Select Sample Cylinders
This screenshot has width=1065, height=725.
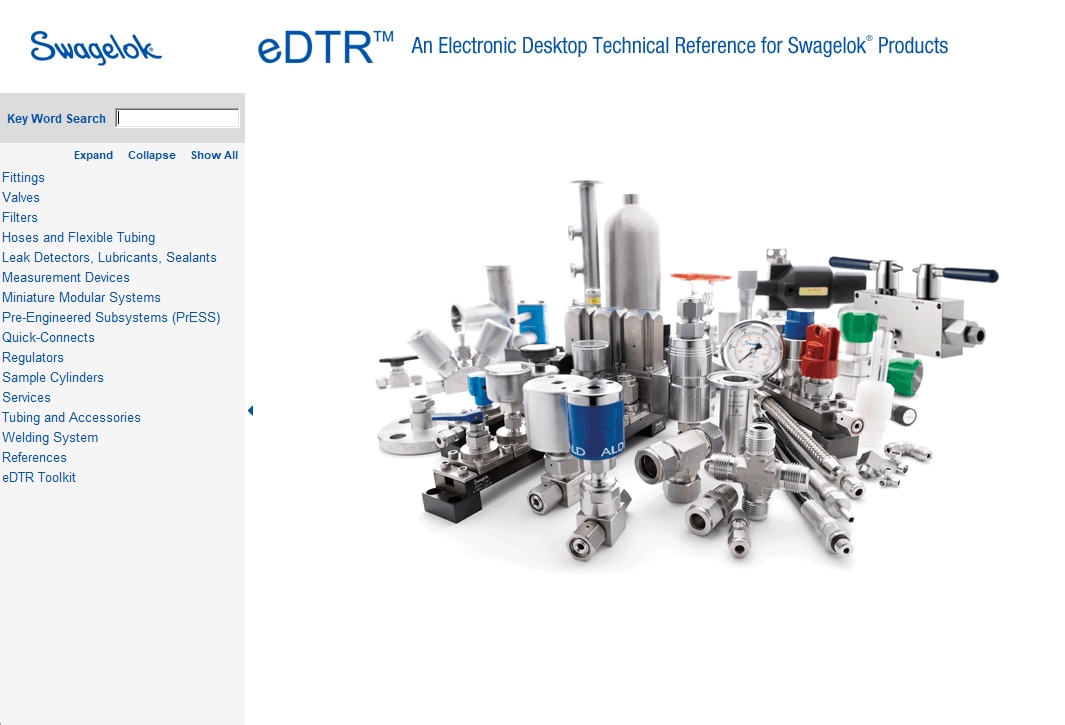pos(52,378)
